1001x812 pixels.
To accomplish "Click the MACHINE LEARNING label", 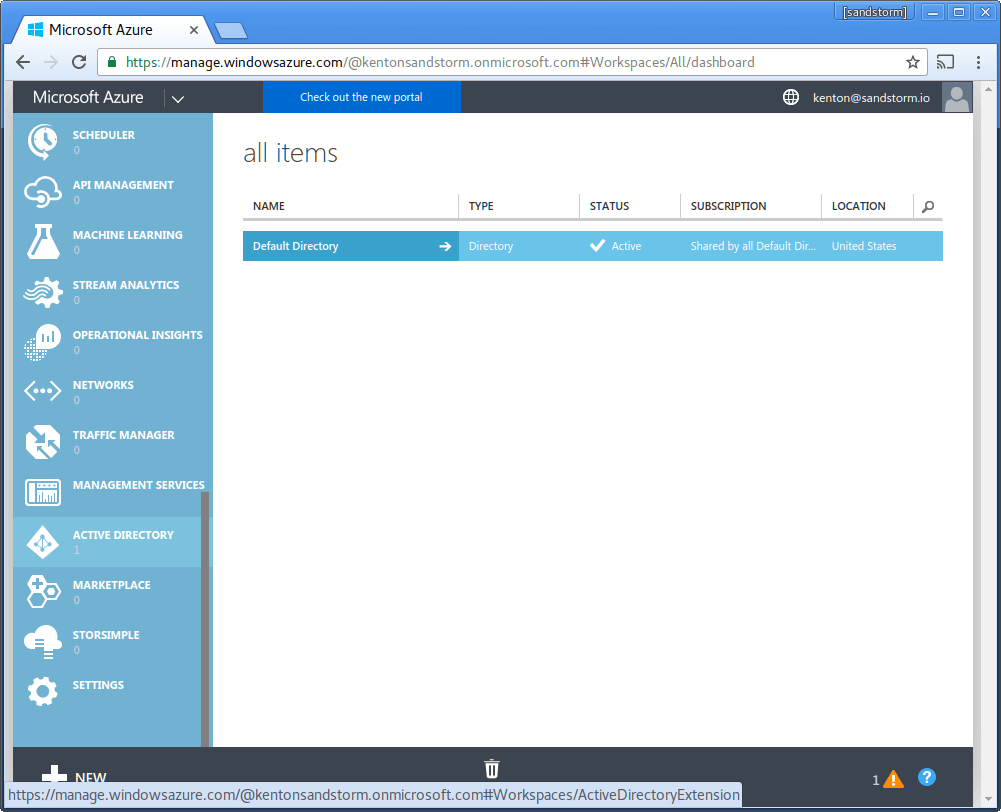I will point(128,235).
